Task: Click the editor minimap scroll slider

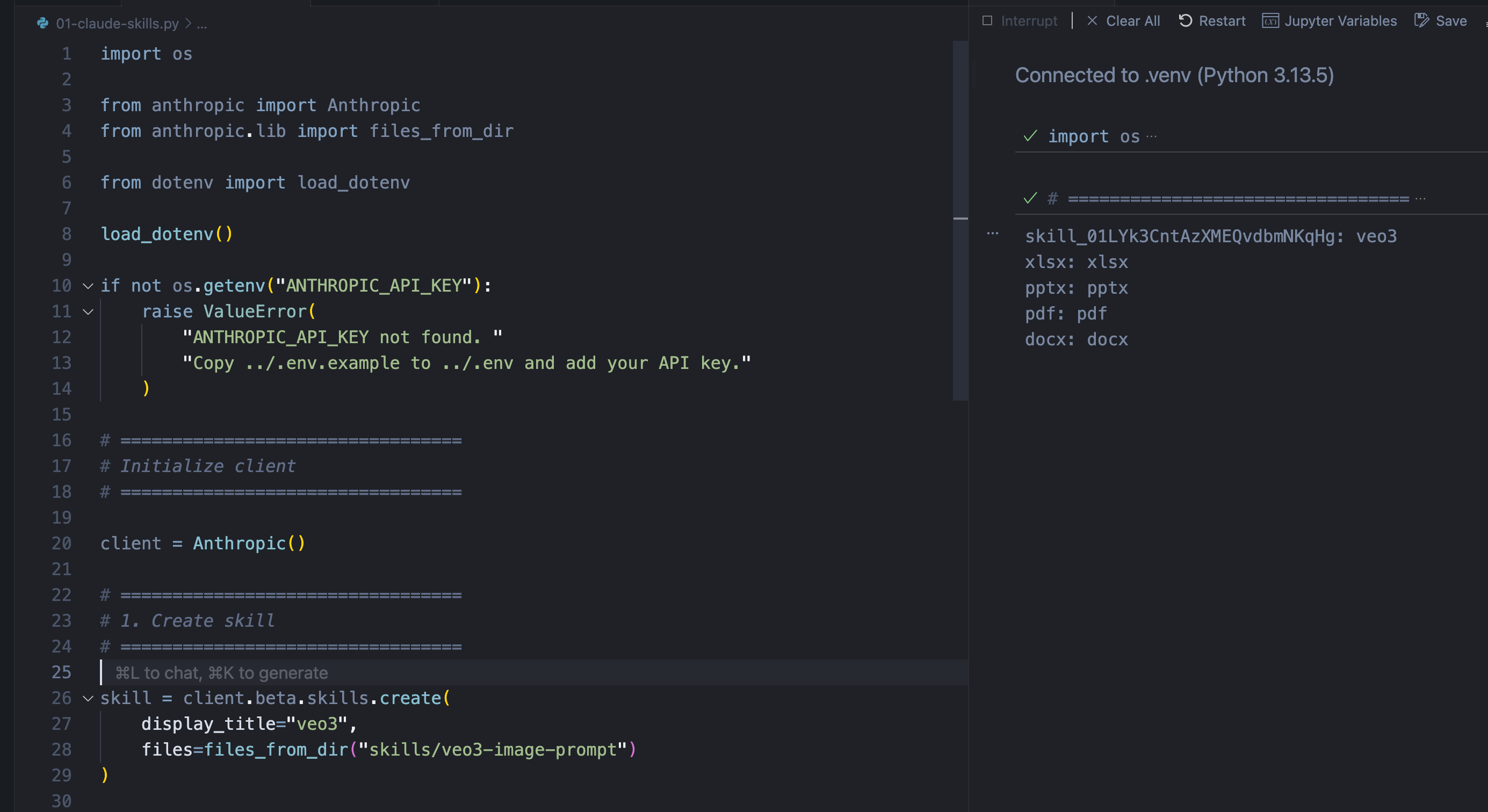Action: click(x=960, y=220)
